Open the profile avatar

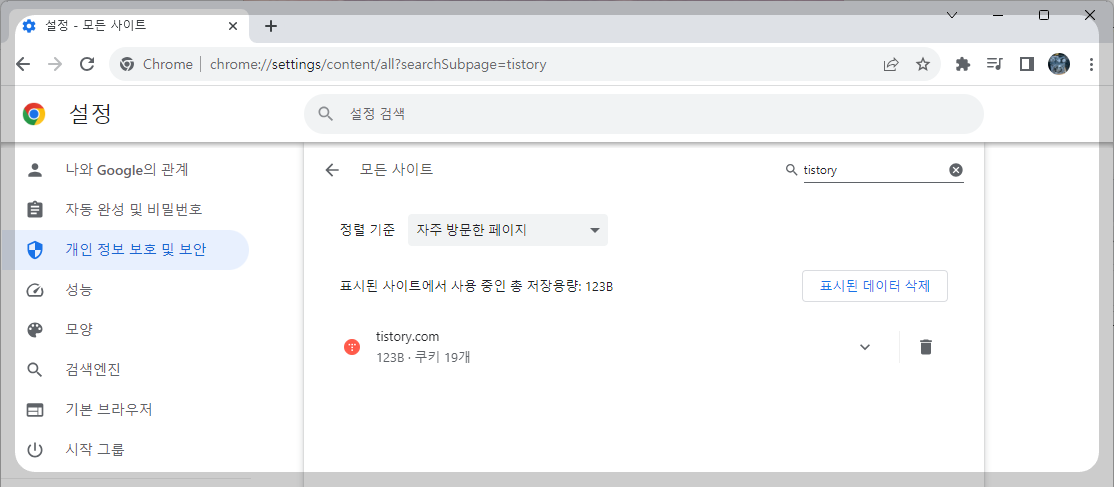point(1059,64)
